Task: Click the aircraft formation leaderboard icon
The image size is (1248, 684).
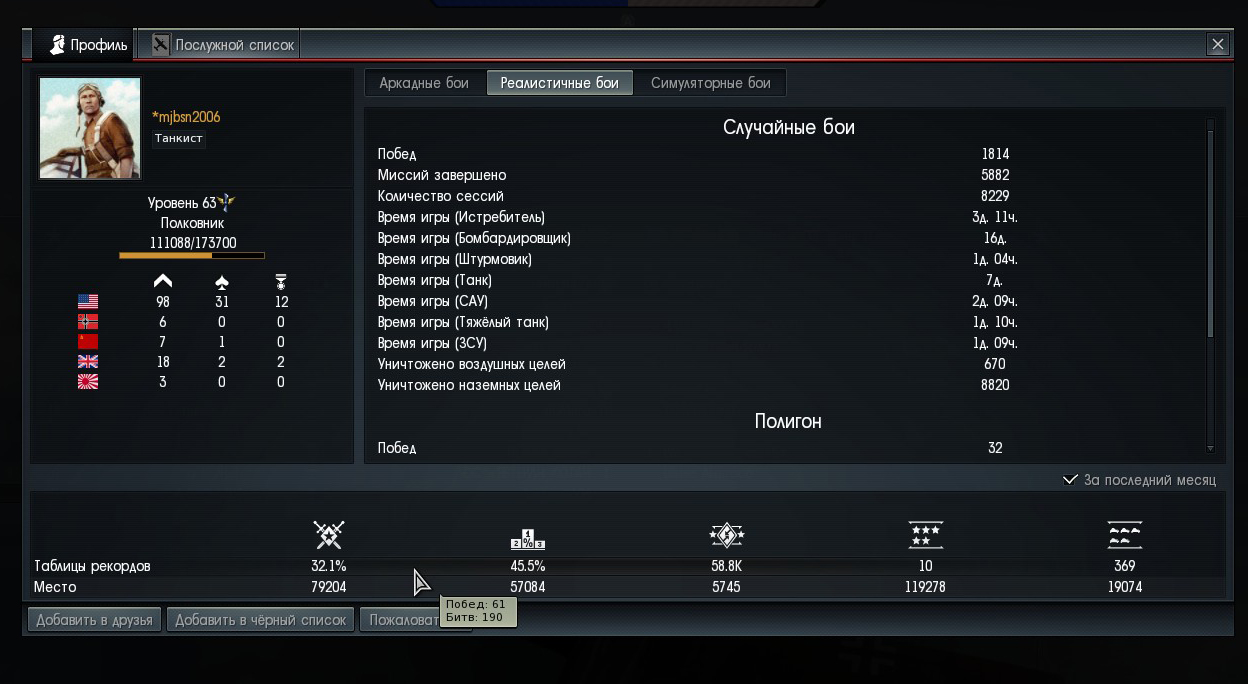Action: (1124, 535)
